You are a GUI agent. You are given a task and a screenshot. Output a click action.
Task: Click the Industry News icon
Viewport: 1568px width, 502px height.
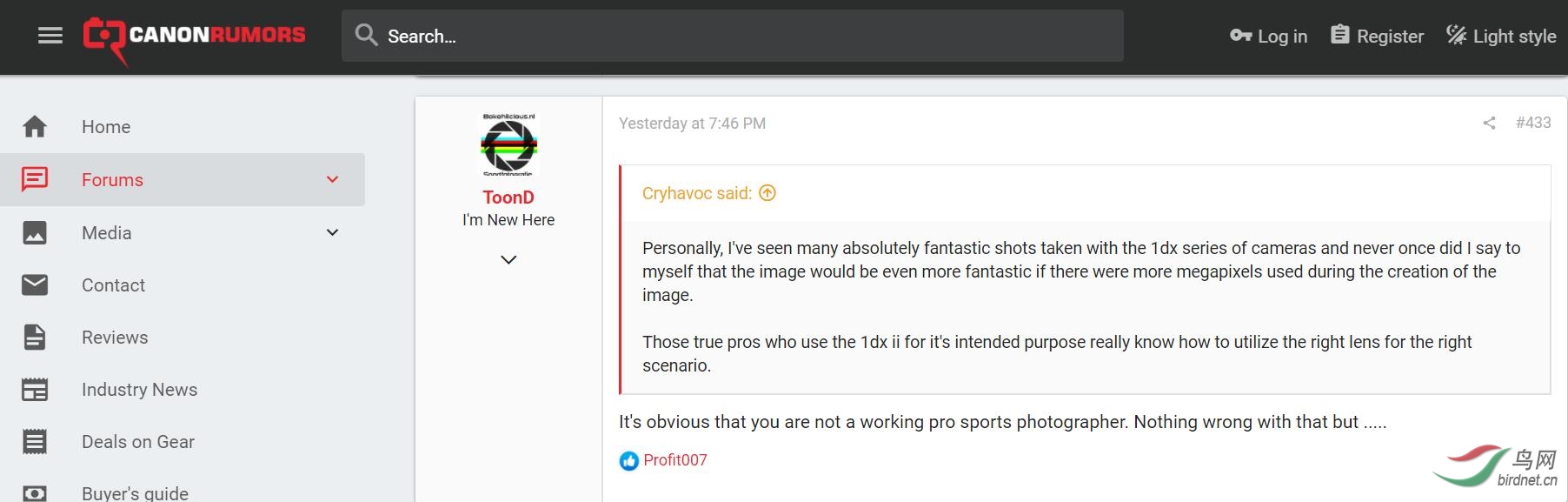pos(35,390)
